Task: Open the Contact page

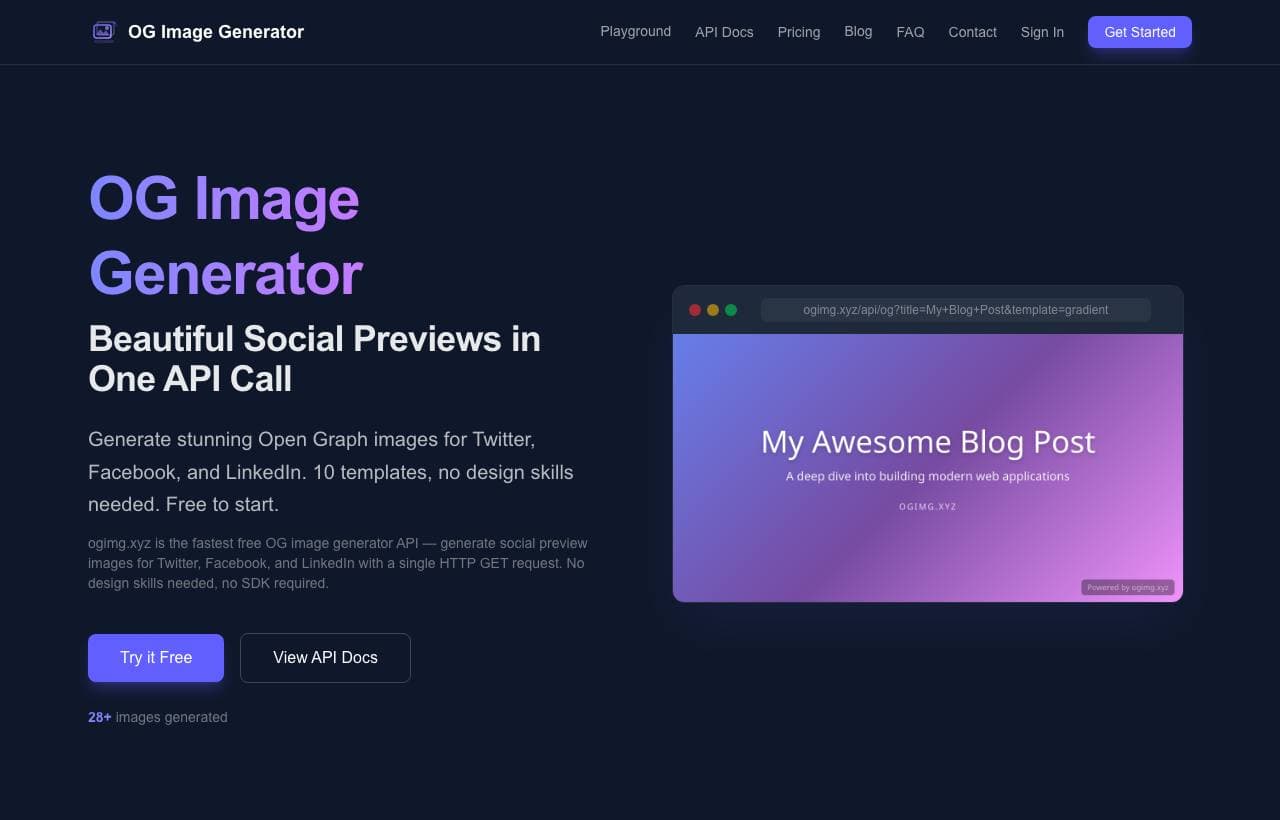Action: 972,32
